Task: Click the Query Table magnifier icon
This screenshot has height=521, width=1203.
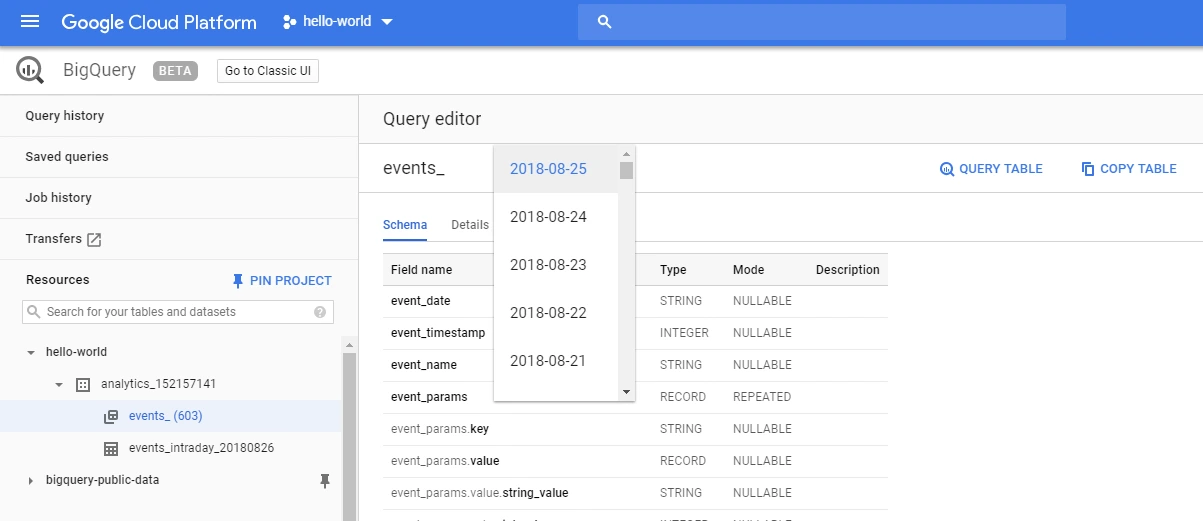Action: (947, 169)
